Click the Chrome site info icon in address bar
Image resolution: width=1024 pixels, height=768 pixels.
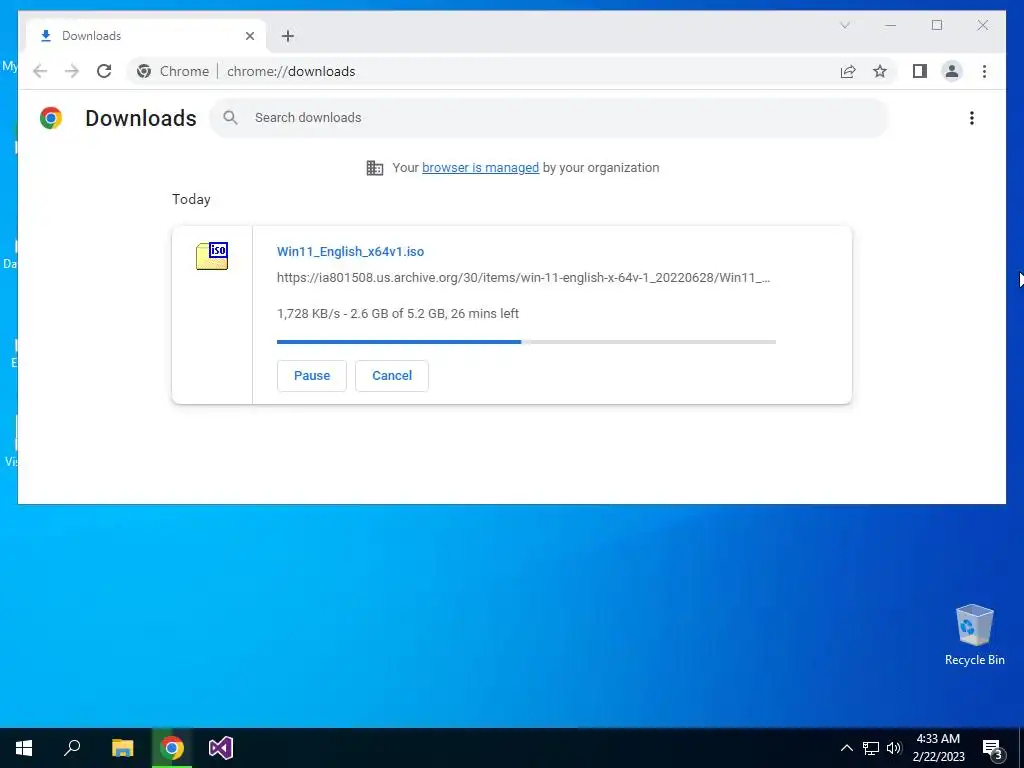click(144, 71)
